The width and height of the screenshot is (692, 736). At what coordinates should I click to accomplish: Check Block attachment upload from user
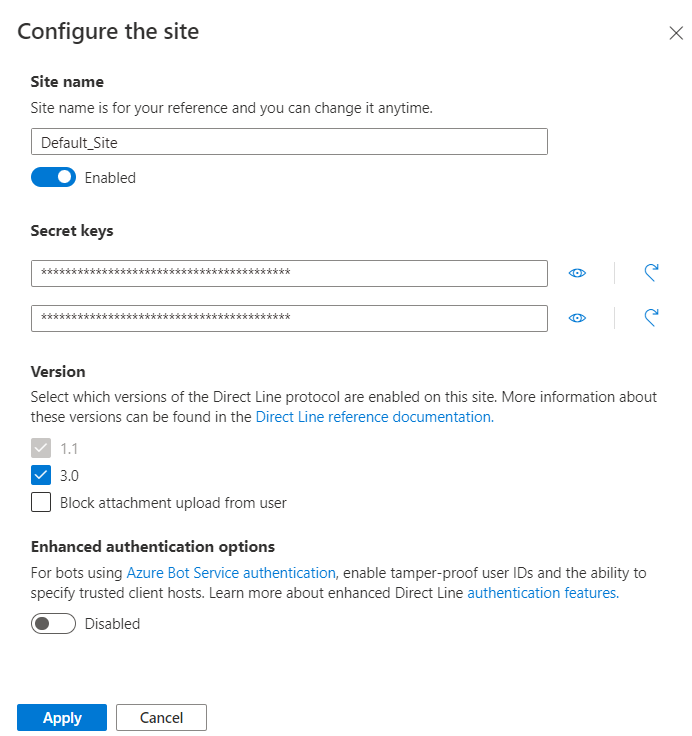41,502
